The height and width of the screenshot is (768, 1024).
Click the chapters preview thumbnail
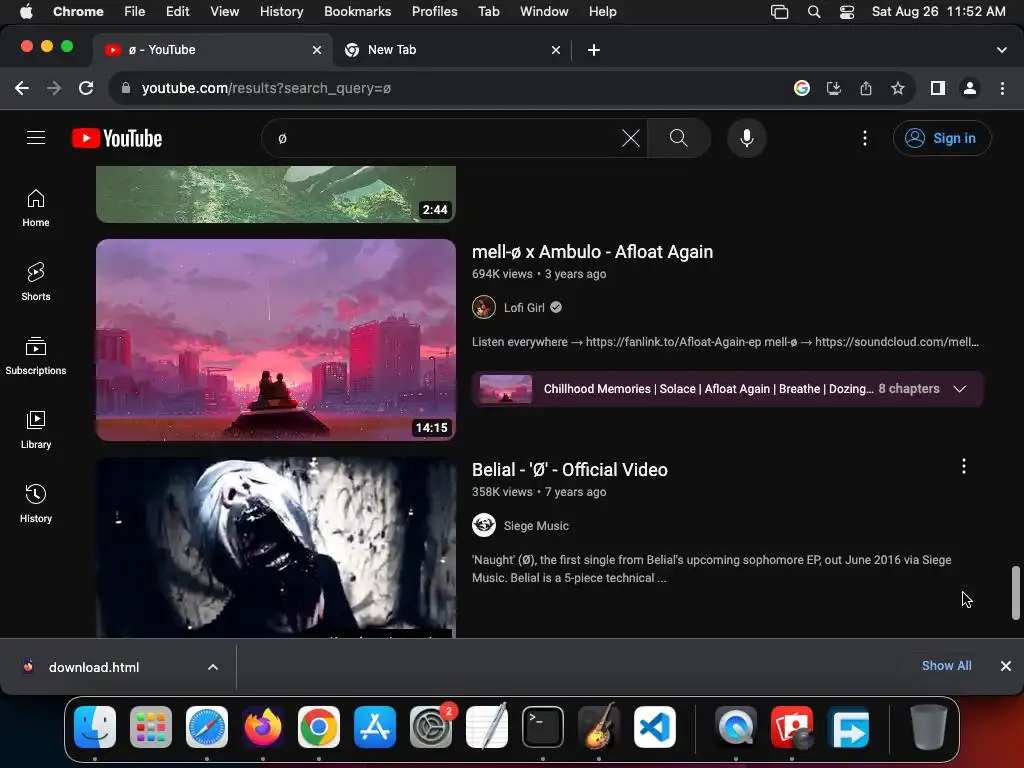(x=505, y=389)
